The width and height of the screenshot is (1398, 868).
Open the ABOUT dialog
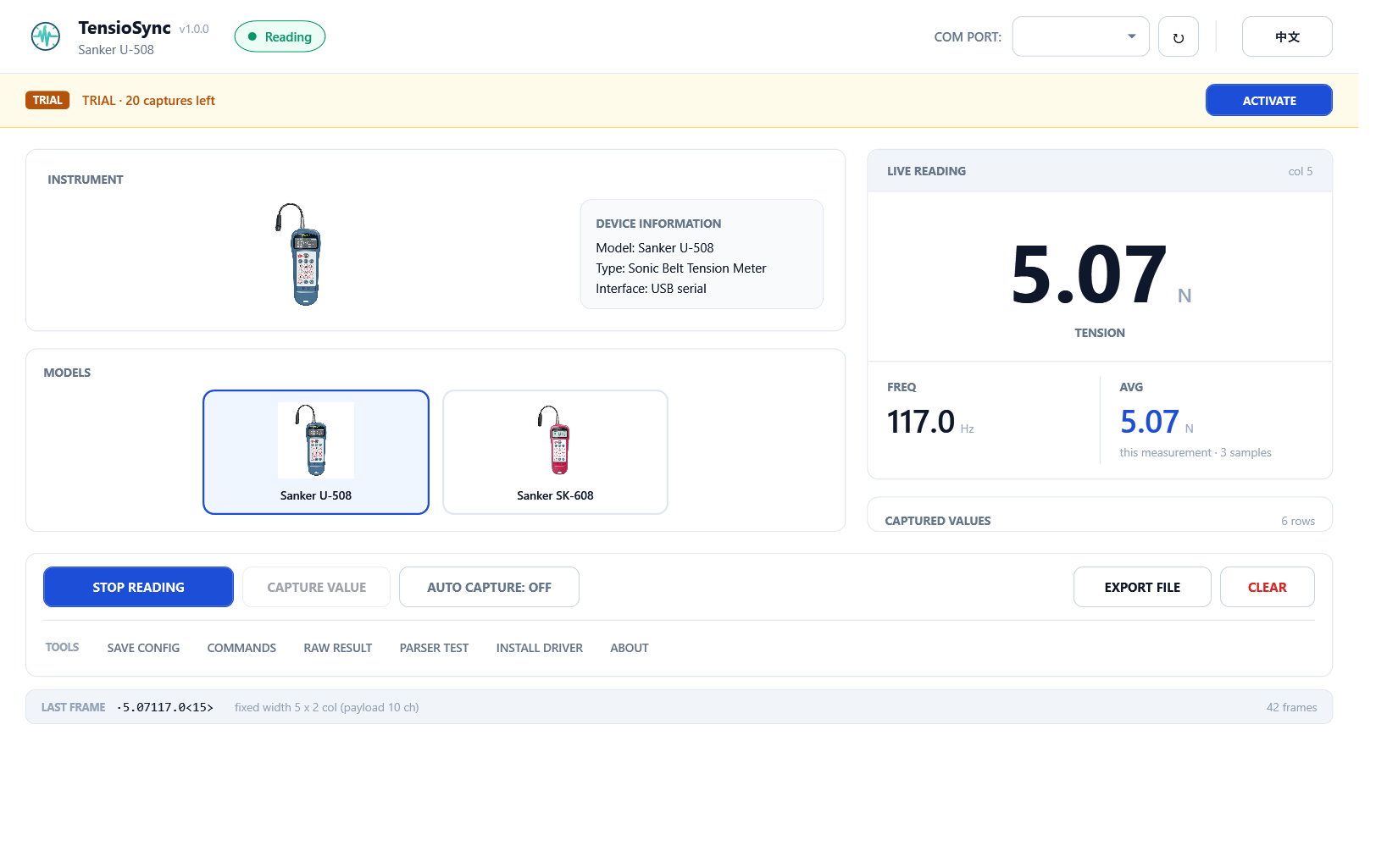630,648
